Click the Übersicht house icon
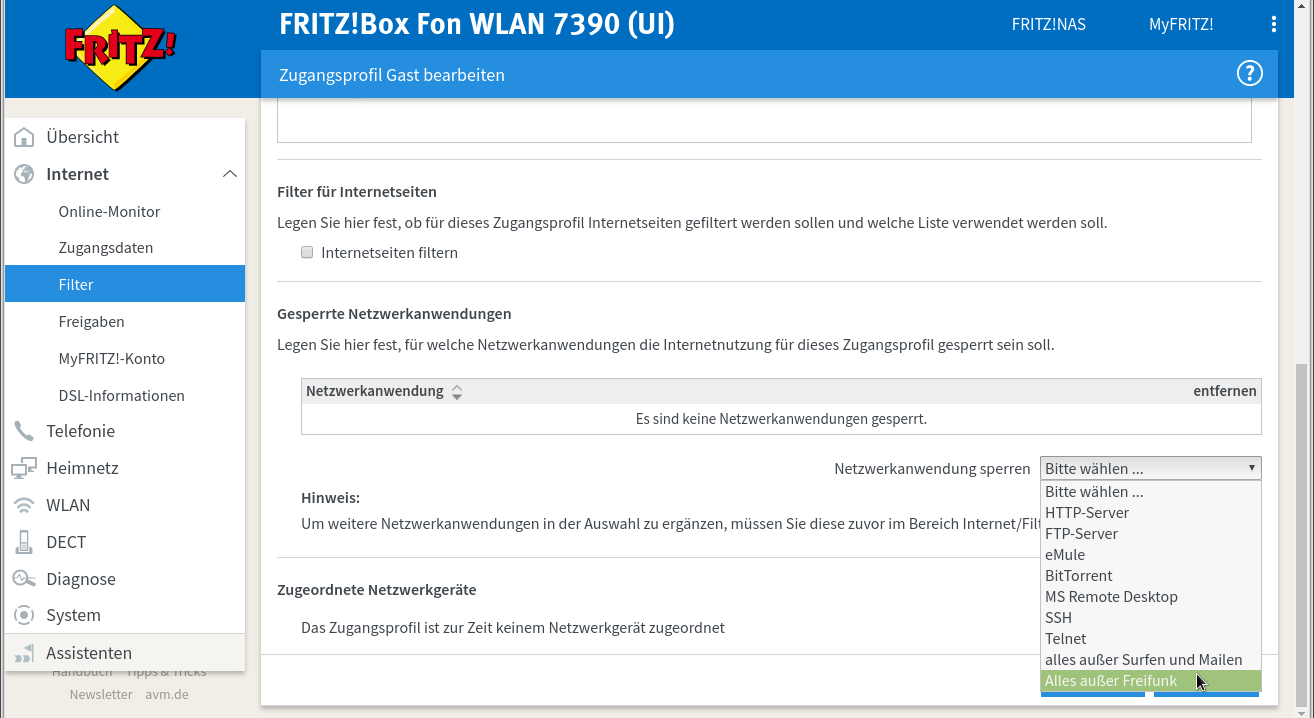The width and height of the screenshot is (1314, 718). tap(24, 137)
